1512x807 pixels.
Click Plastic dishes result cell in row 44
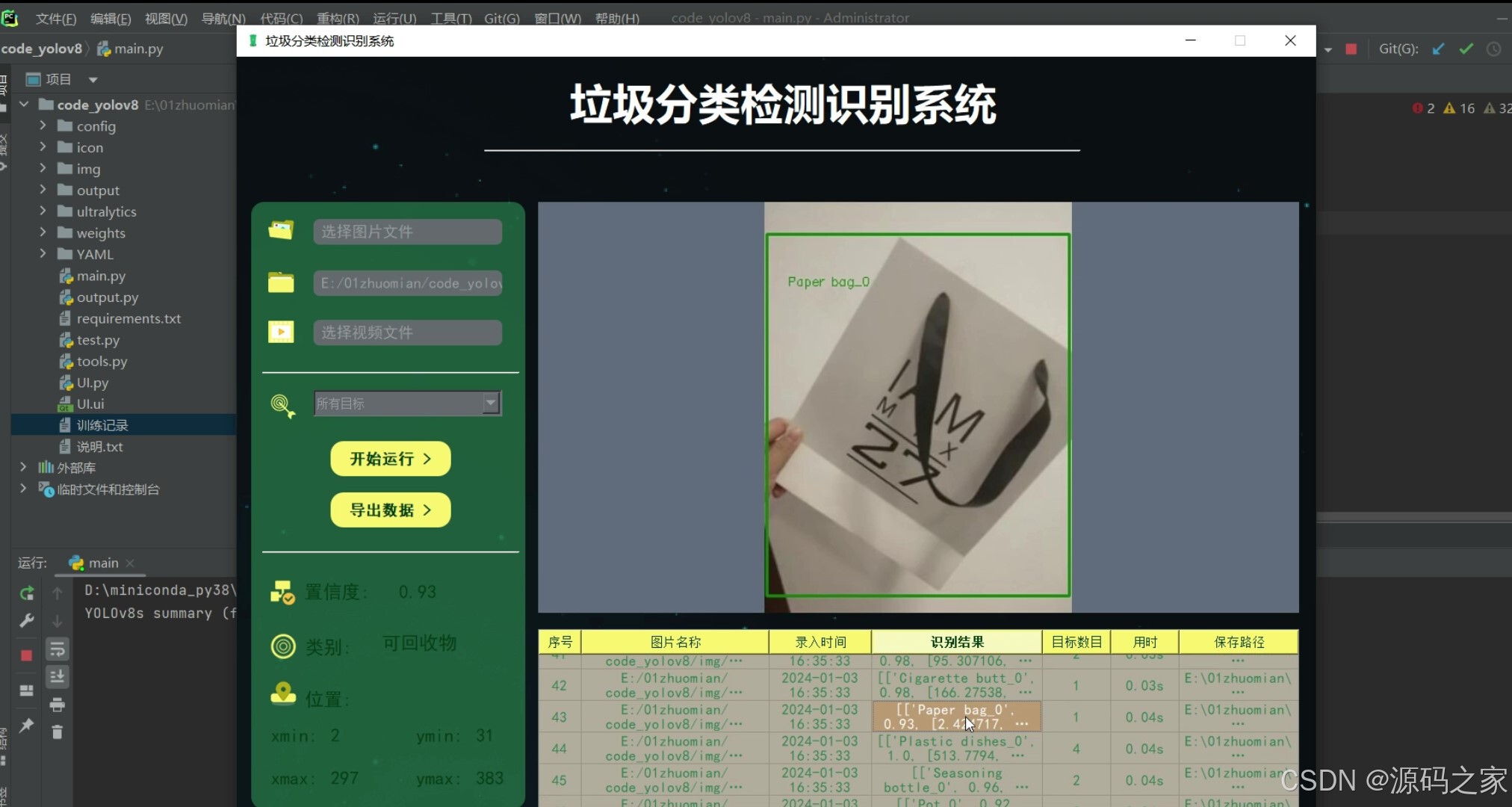point(956,748)
